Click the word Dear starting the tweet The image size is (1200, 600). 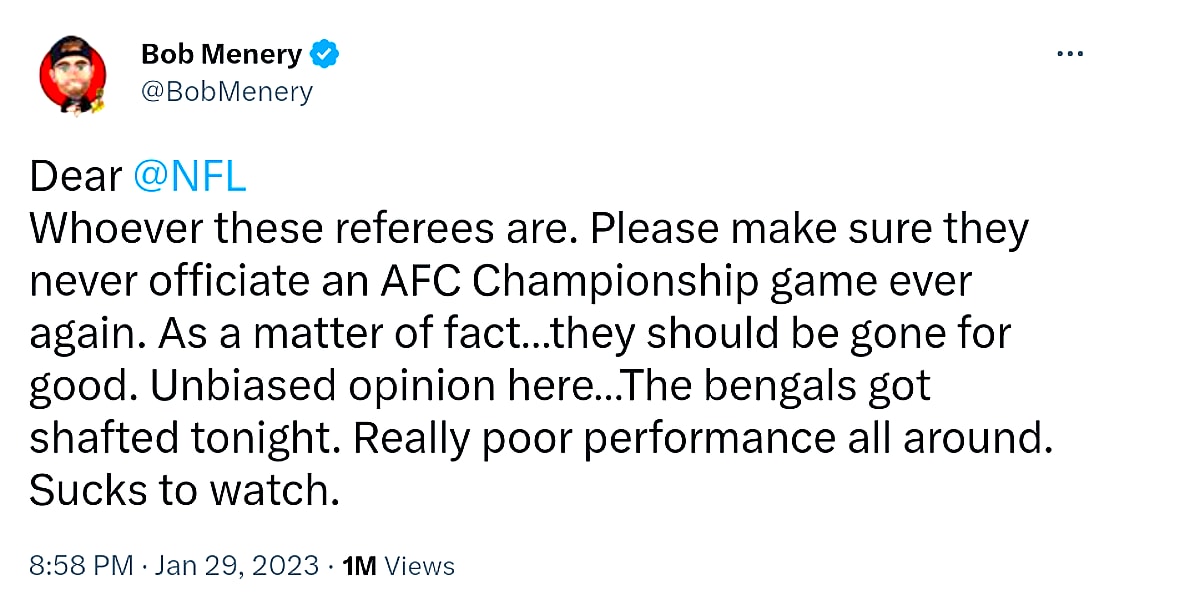(x=75, y=177)
